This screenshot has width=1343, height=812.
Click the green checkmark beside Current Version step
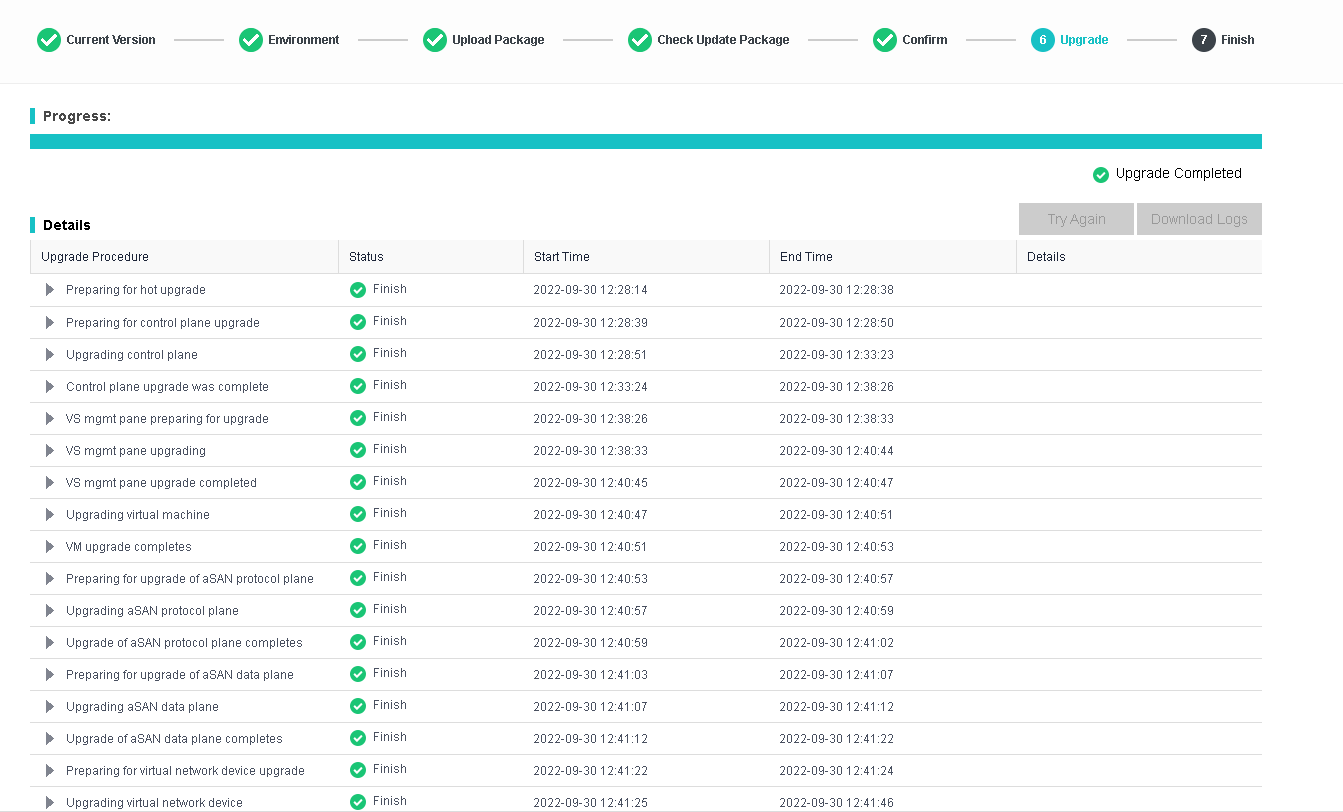click(x=49, y=40)
